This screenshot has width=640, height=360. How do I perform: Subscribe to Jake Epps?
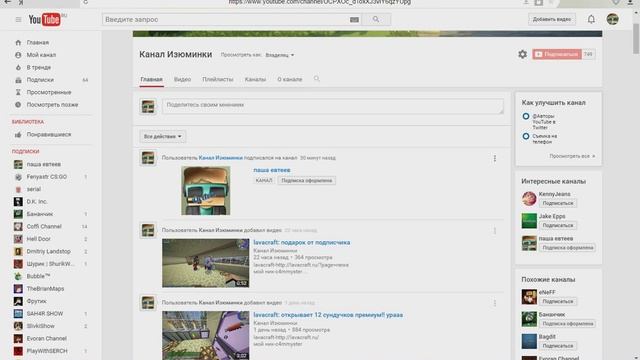pyautogui.click(x=558, y=225)
